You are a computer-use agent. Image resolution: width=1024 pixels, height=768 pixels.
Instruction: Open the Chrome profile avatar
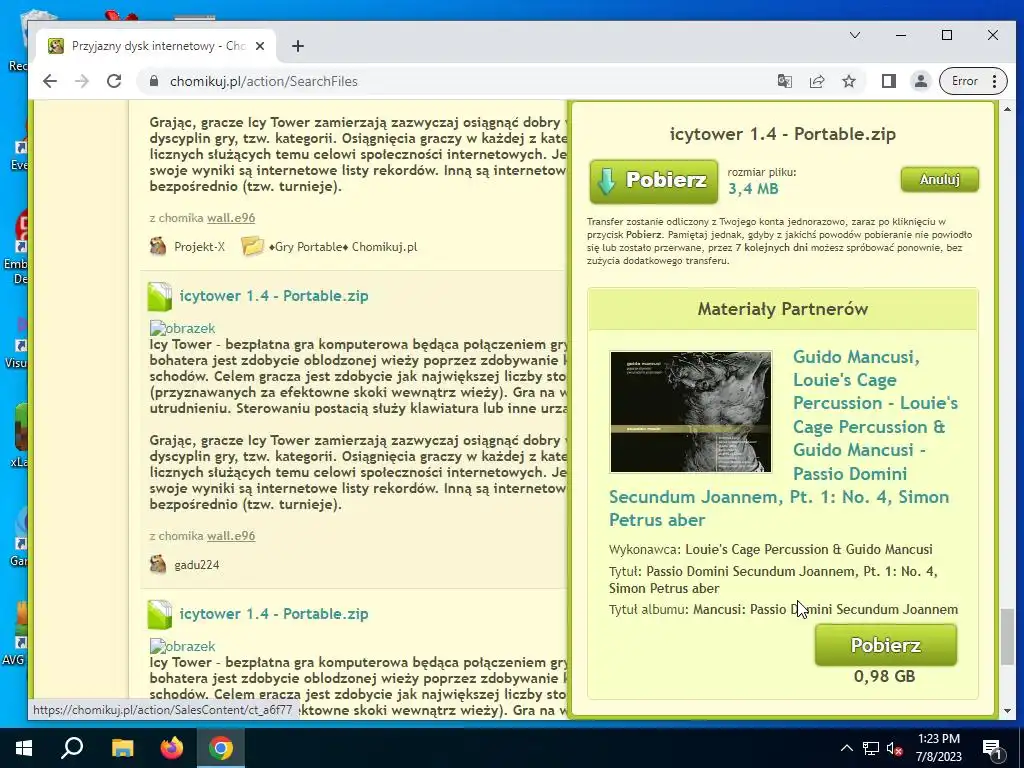(920, 81)
